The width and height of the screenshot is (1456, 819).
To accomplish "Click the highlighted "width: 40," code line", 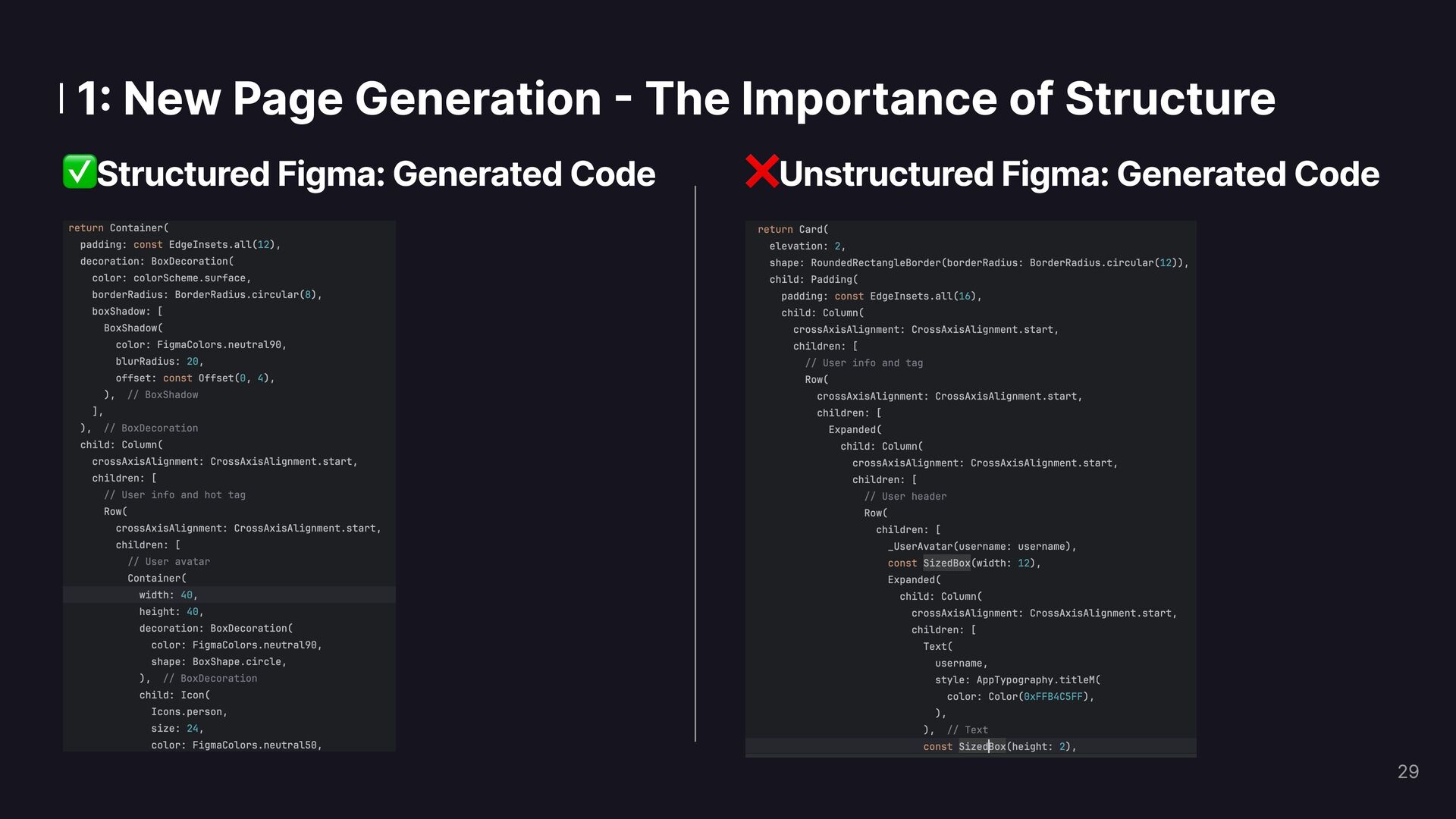I will (168, 595).
